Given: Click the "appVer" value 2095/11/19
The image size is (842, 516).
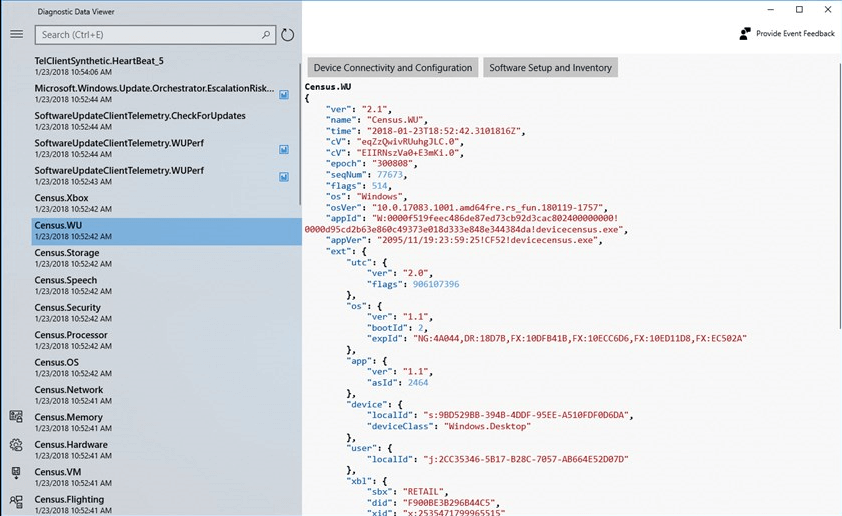Looking at the screenshot, I should 487,240.
